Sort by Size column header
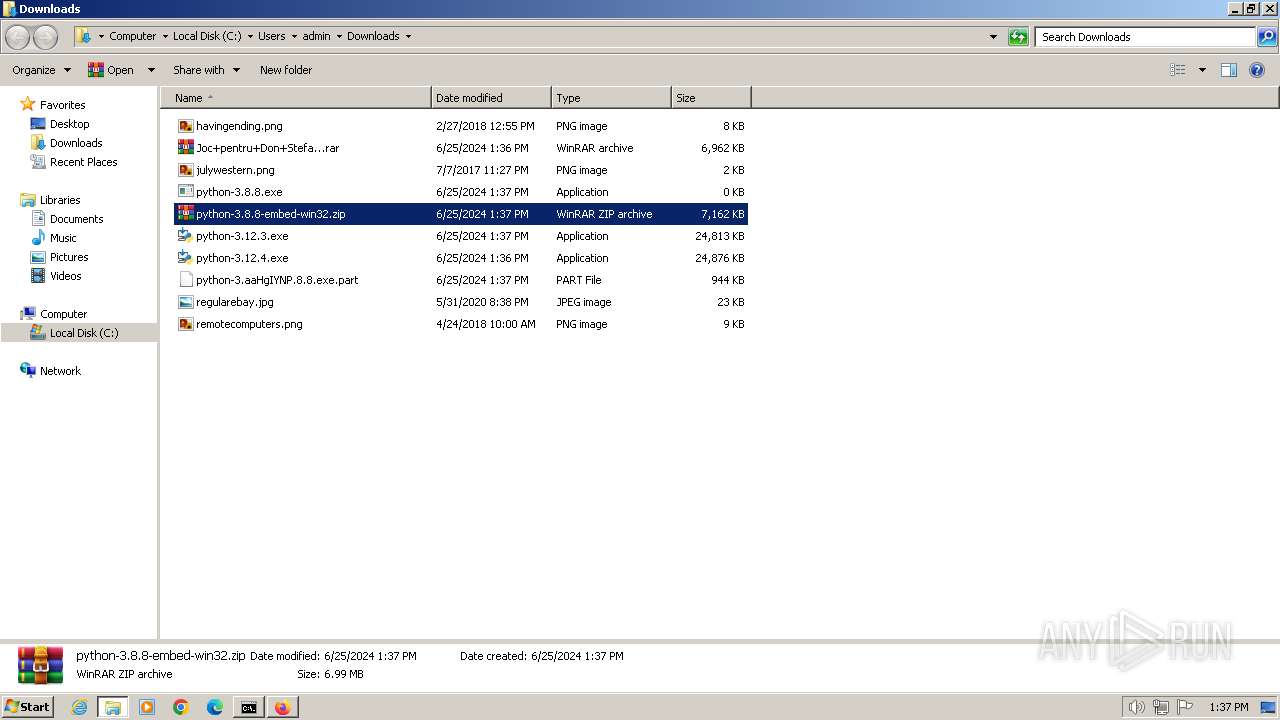This screenshot has width=1280, height=720. coord(711,98)
